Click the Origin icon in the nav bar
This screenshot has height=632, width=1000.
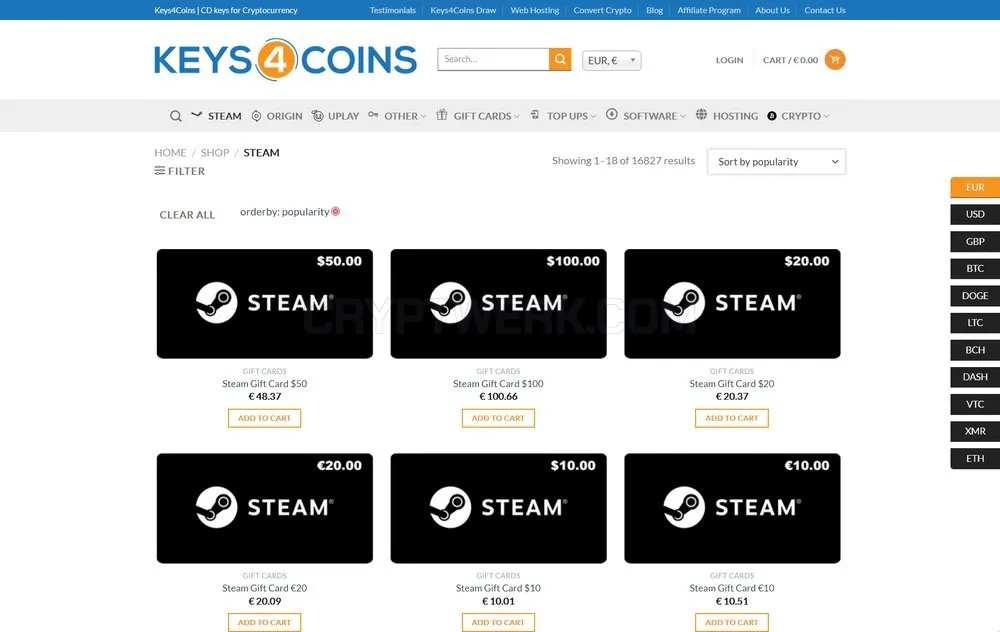256,115
